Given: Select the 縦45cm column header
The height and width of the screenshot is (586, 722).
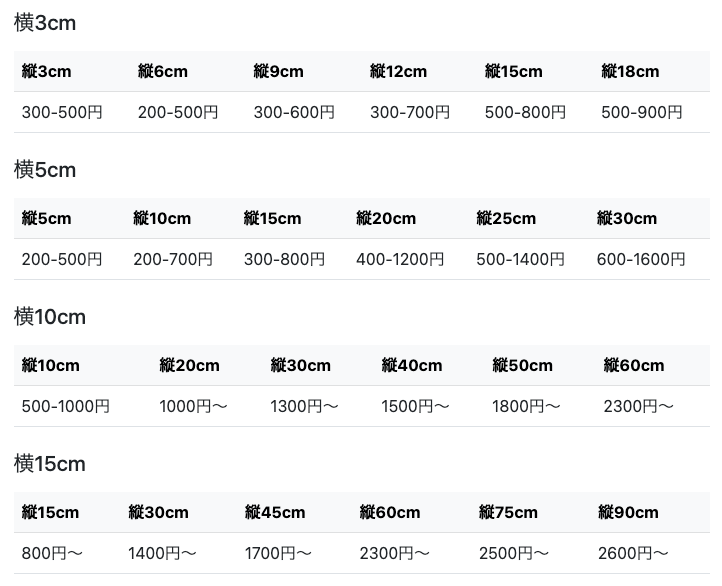Looking at the screenshot, I should pos(275,512).
